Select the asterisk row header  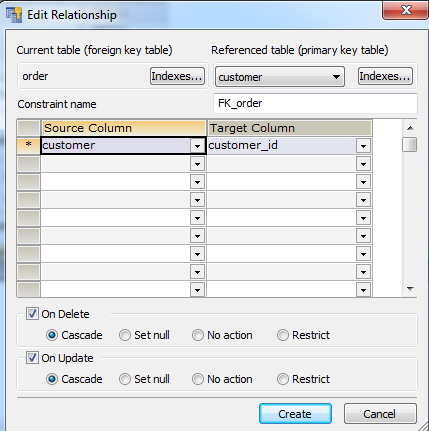[29, 145]
